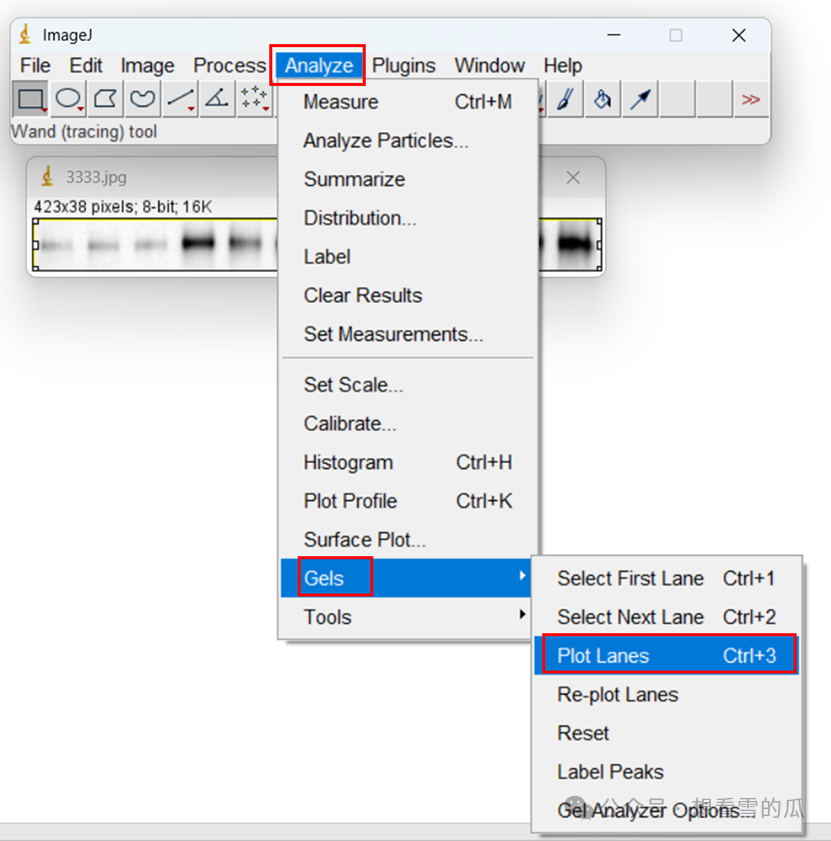This screenshot has height=841, width=831.
Task: Minimize the ImageJ window
Action: point(614,35)
